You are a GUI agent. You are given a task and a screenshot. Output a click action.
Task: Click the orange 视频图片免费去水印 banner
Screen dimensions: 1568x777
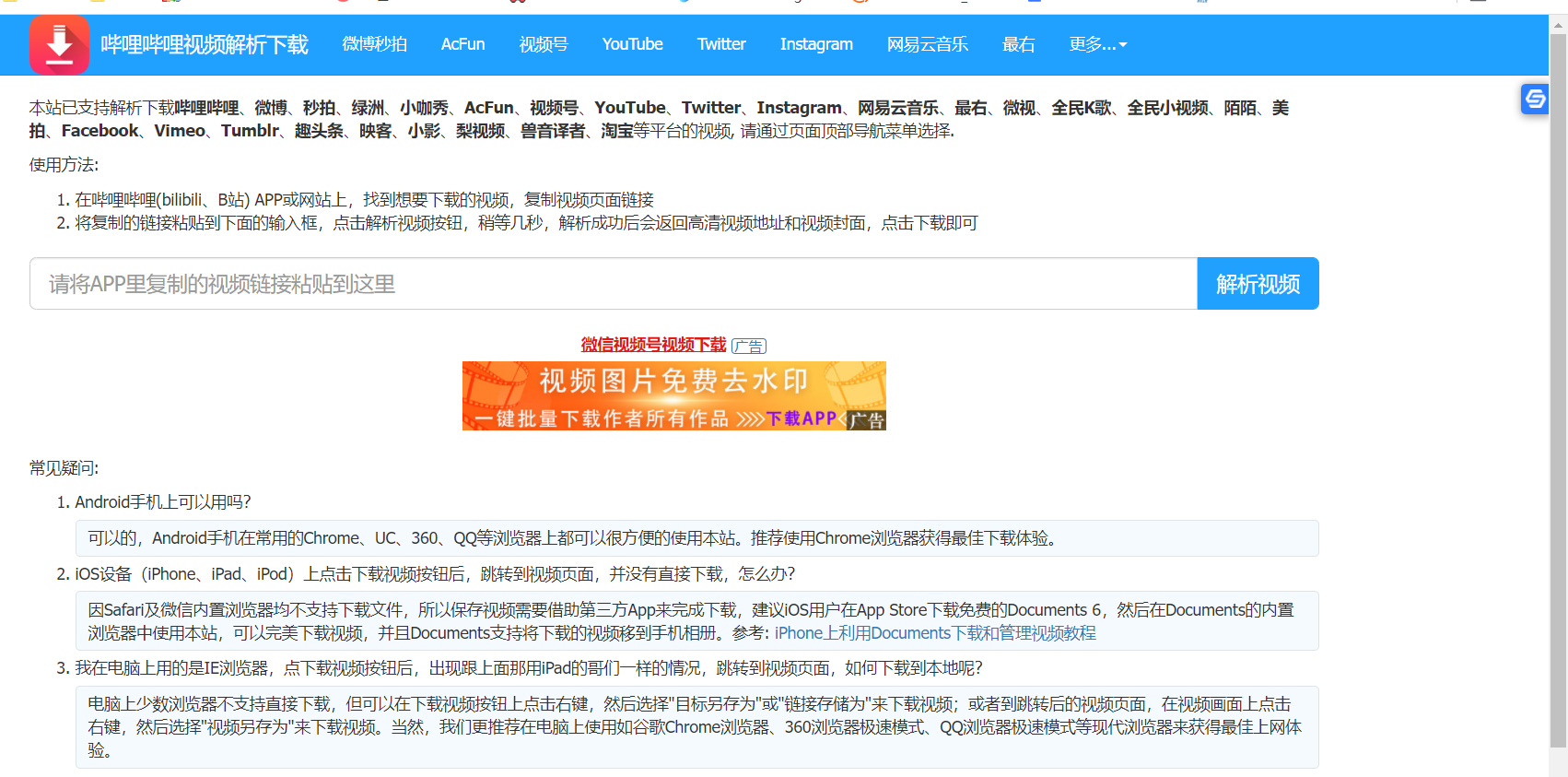(x=673, y=396)
